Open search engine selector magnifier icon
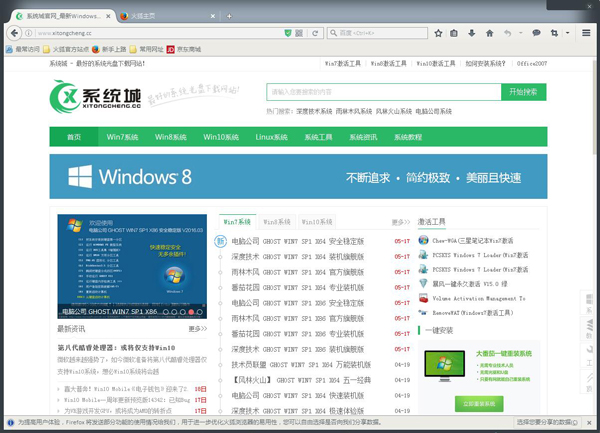The image size is (600, 433). (x=334, y=33)
